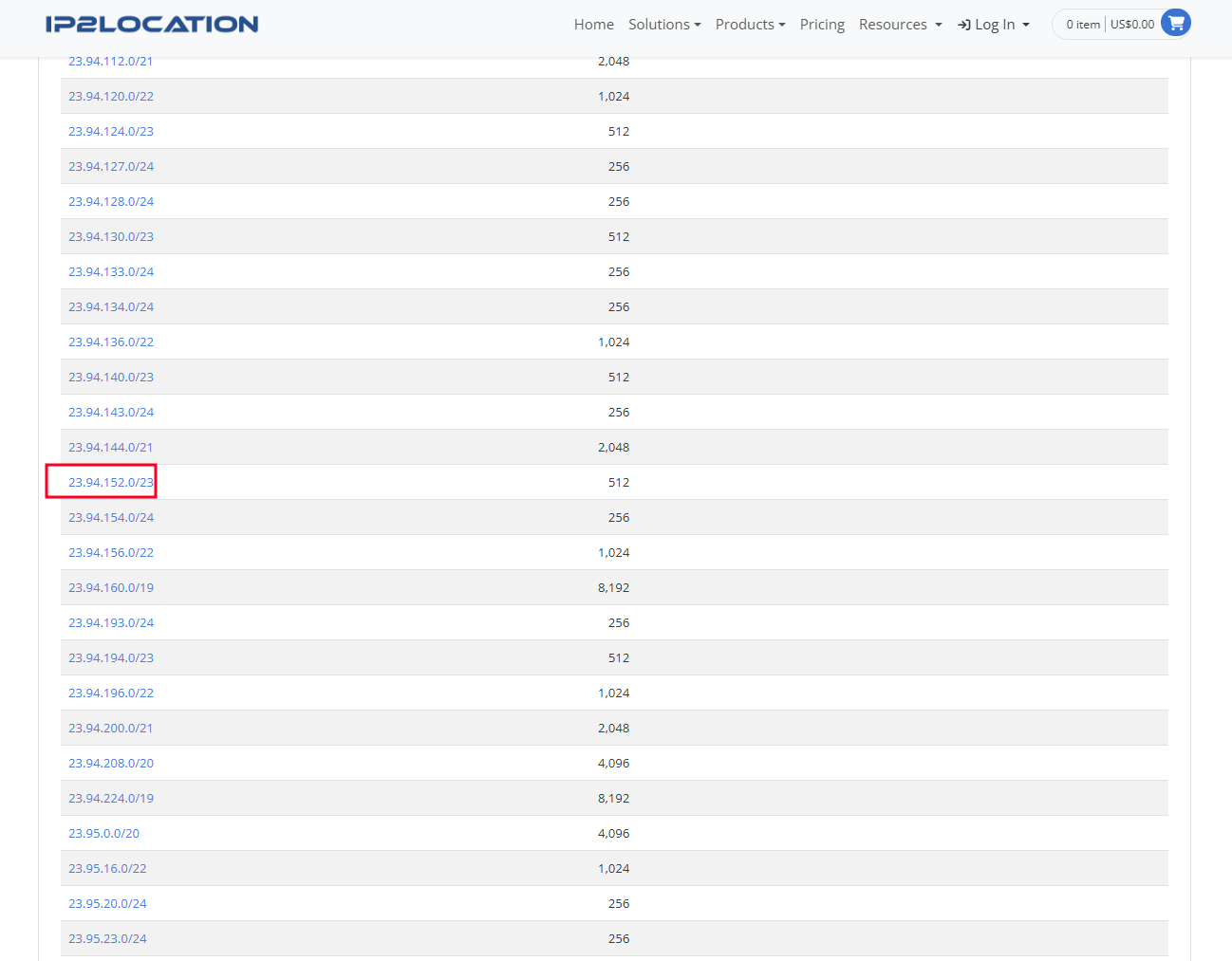The image size is (1232, 961).
Task: Open the Log In menu
Action: pos(994,25)
